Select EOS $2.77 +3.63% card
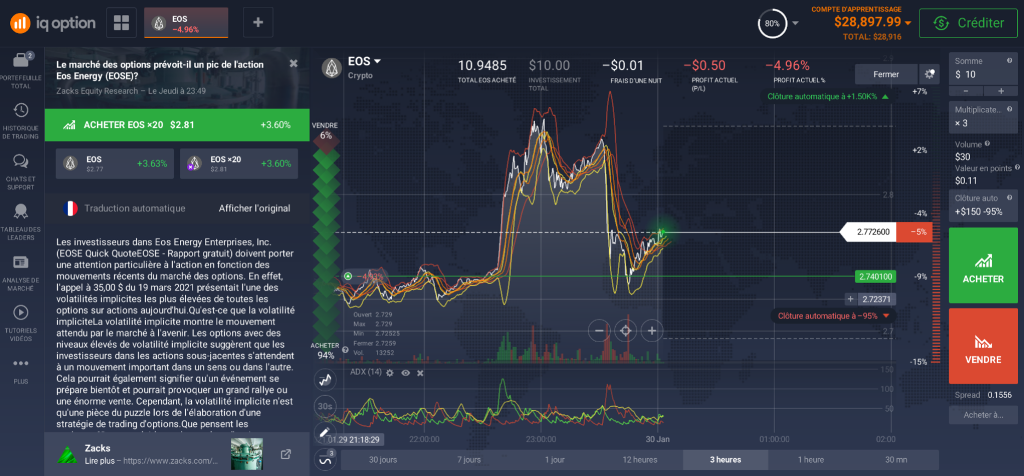This screenshot has height=476, width=1024. point(114,163)
